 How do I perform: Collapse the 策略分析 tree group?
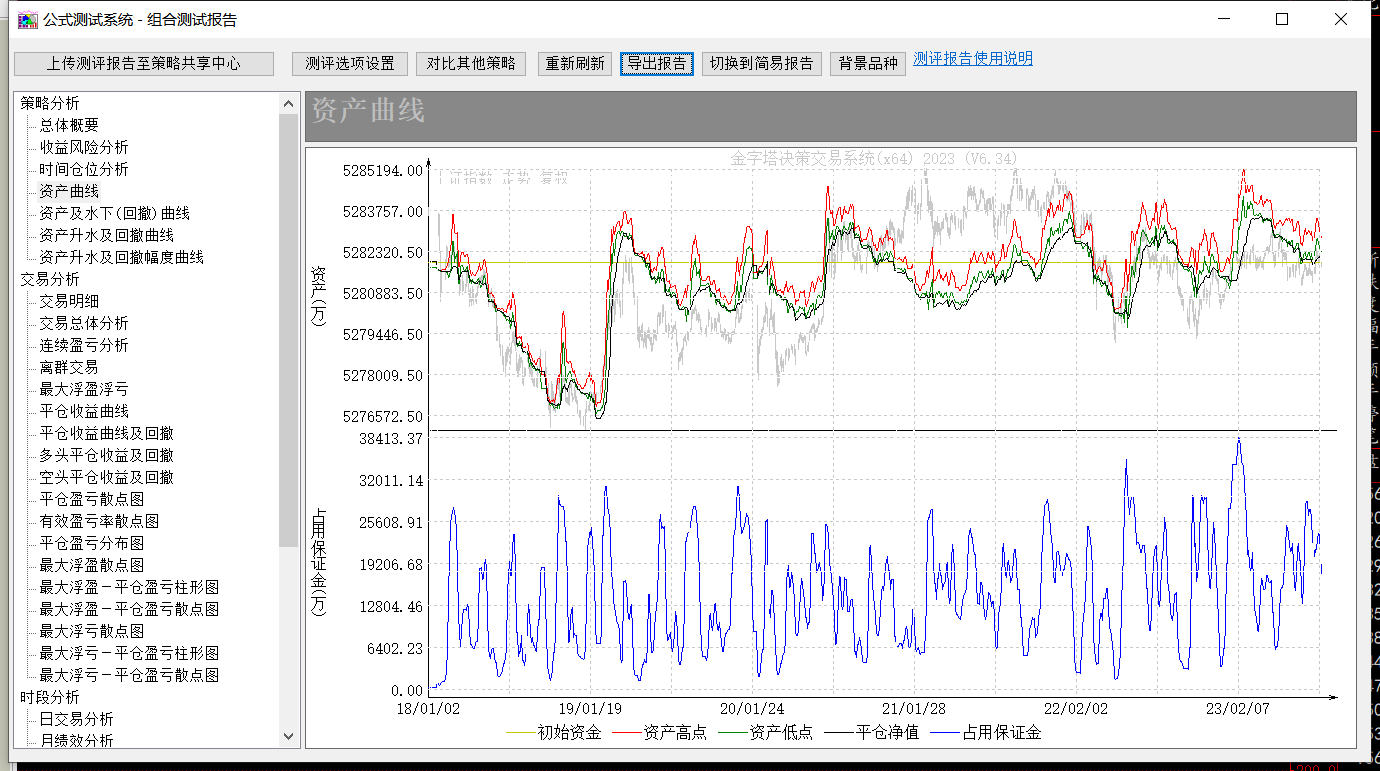50,103
